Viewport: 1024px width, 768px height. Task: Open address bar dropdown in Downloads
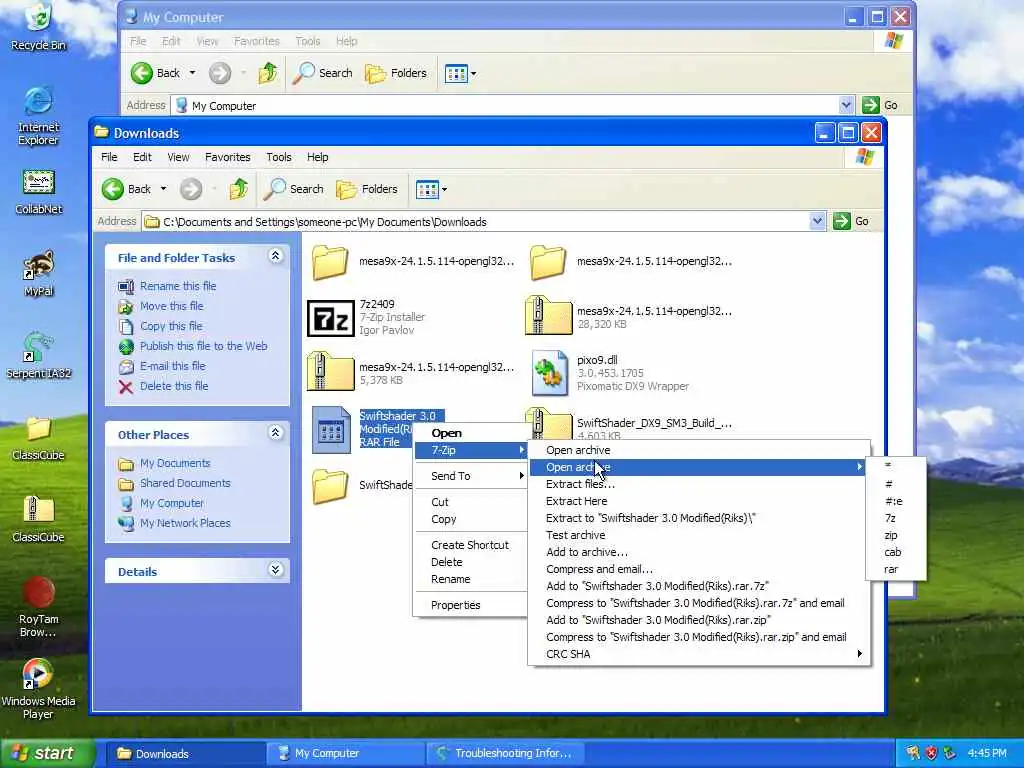coord(817,221)
